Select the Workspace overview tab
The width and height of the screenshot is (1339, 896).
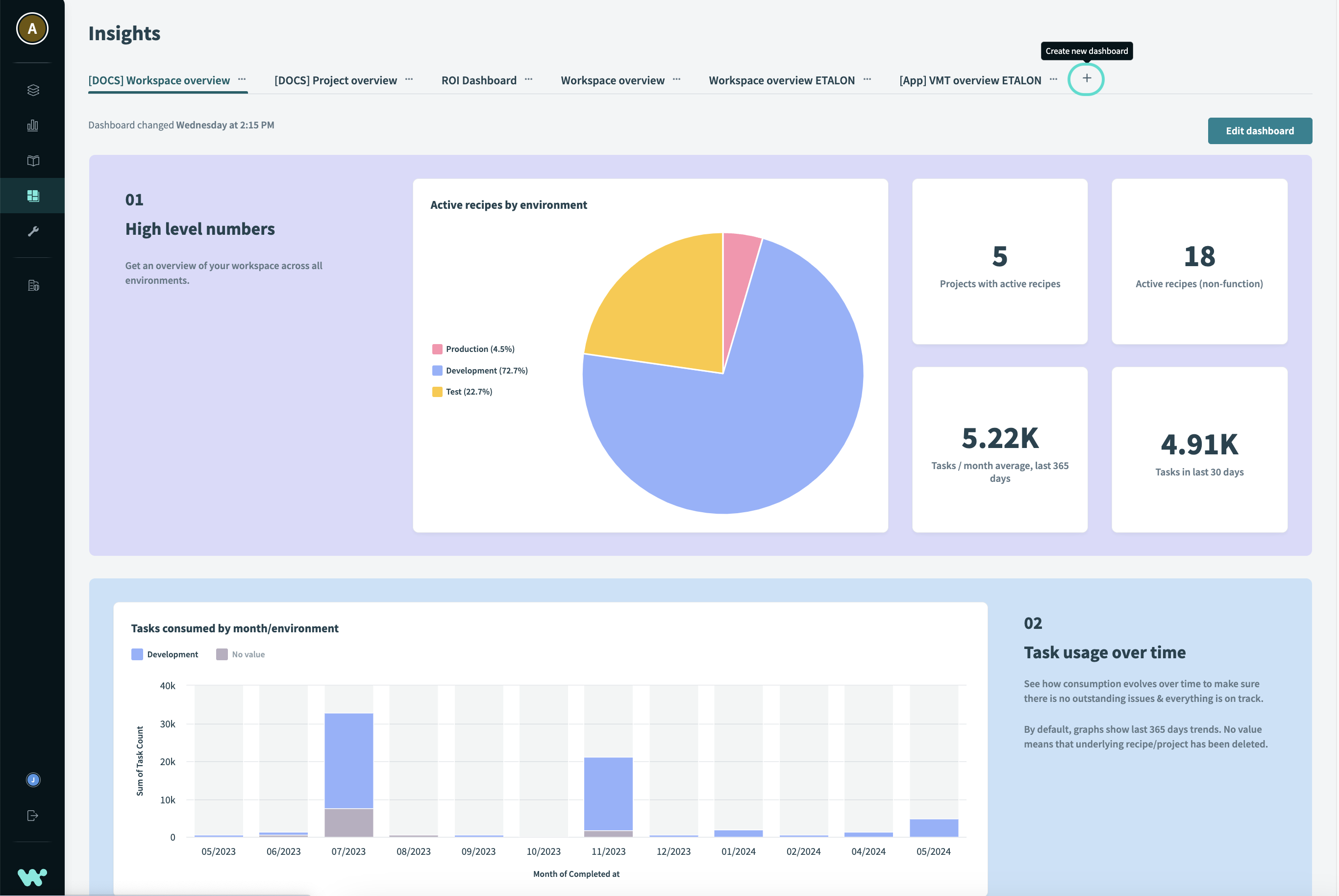click(x=612, y=79)
